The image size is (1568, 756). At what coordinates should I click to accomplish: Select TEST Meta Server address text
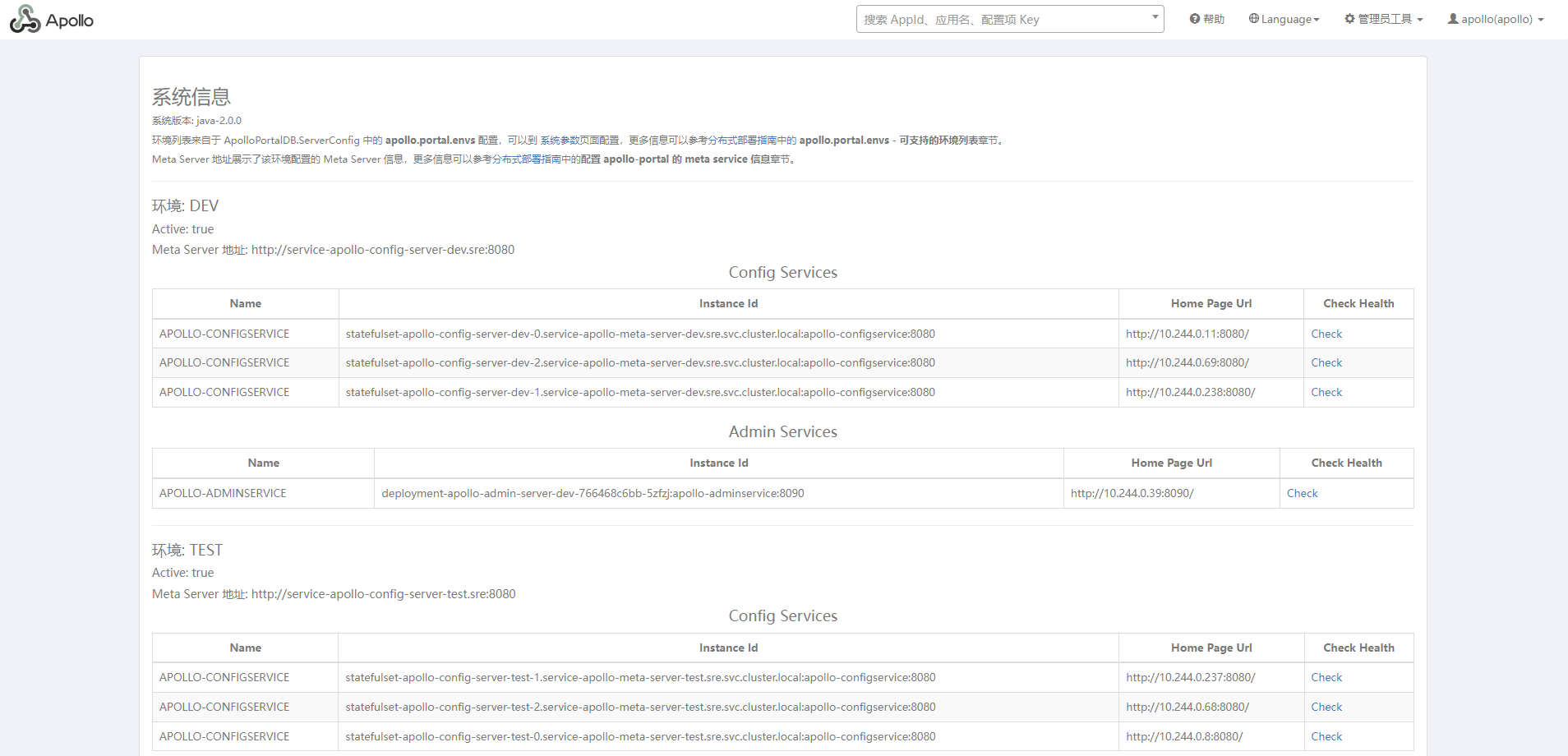[334, 594]
